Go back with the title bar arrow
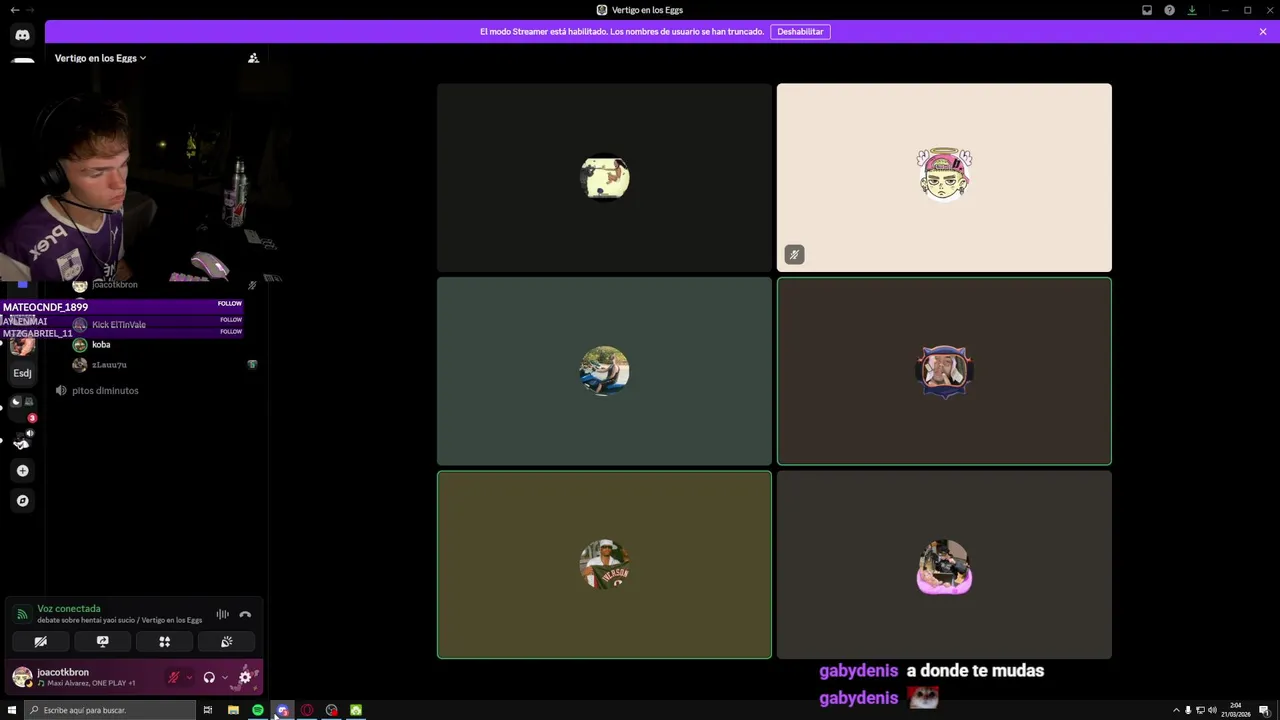 tap(14, 10)
